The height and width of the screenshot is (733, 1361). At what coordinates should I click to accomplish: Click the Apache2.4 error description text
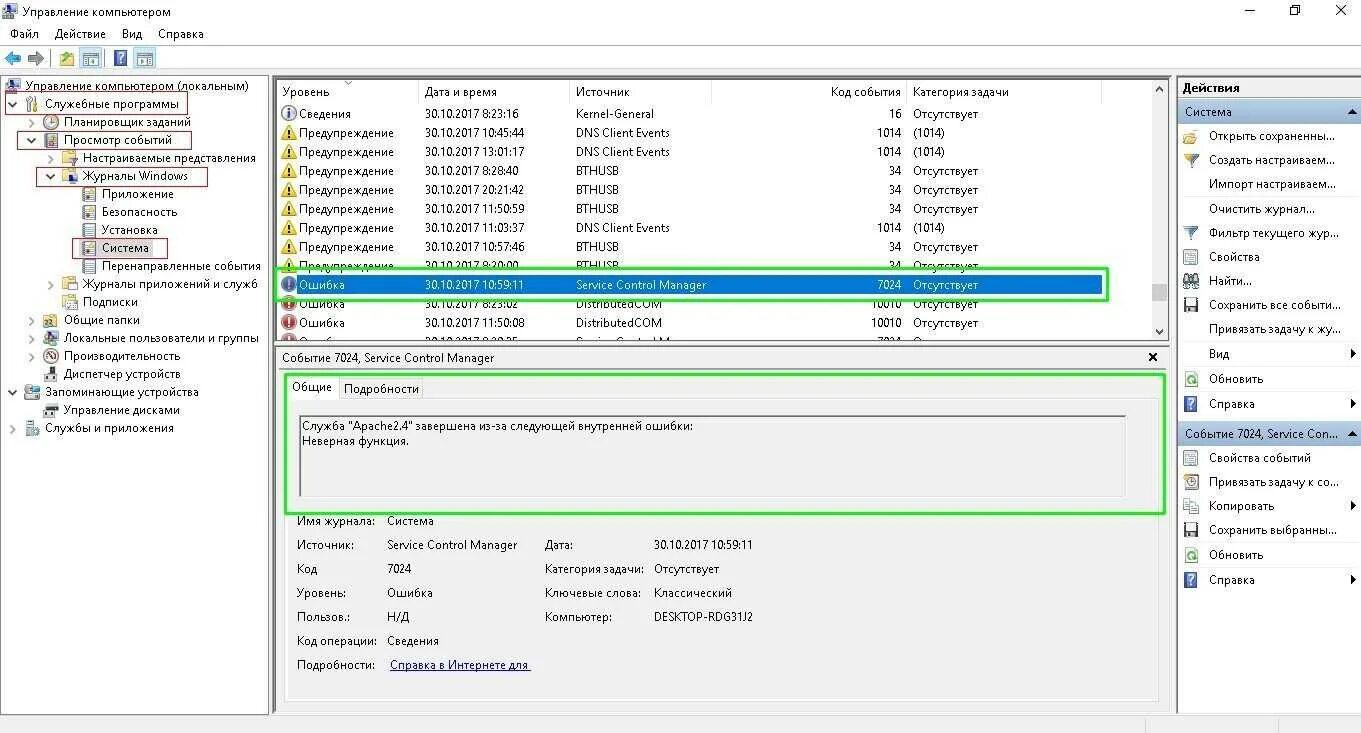(x=497, y=433)
